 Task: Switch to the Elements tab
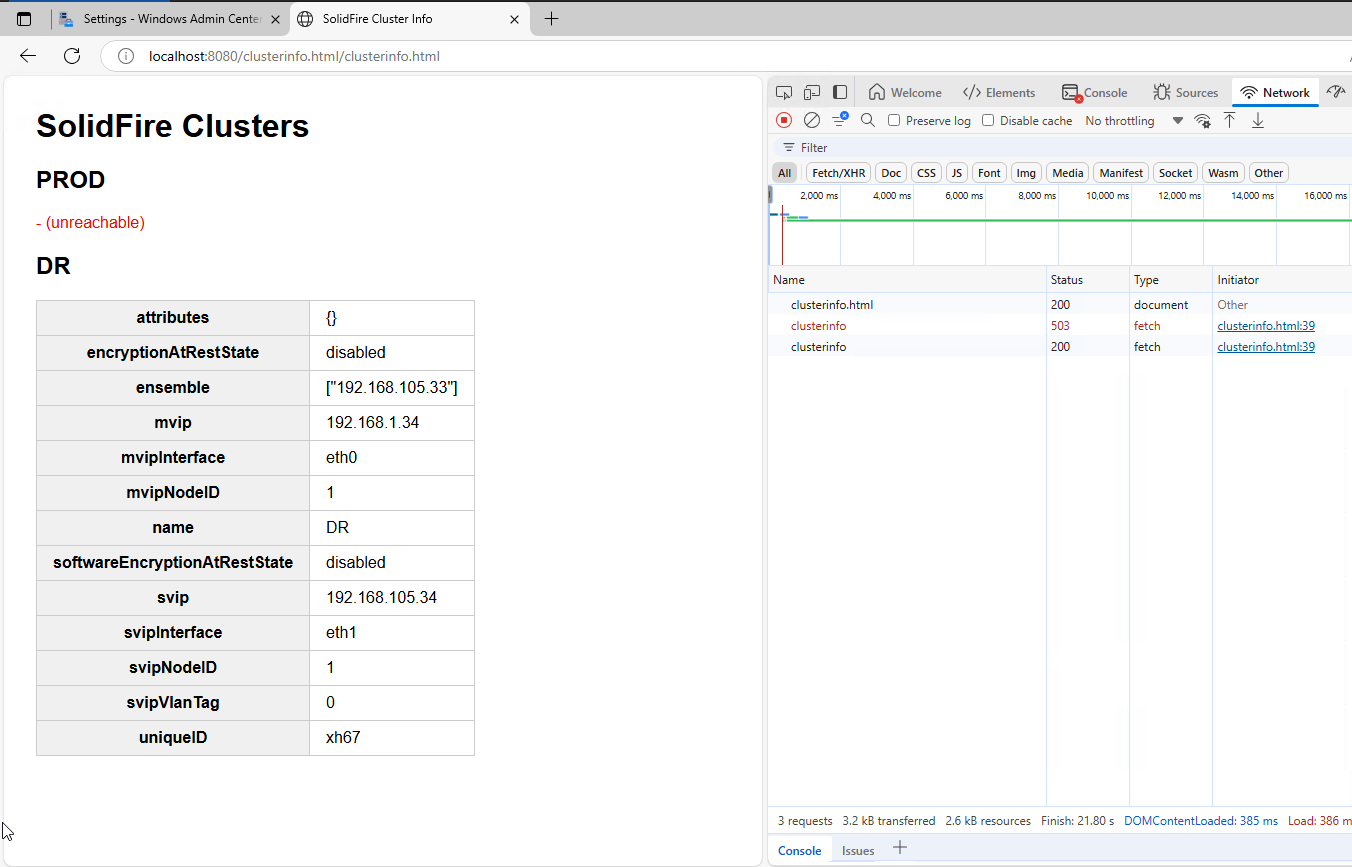999,92
